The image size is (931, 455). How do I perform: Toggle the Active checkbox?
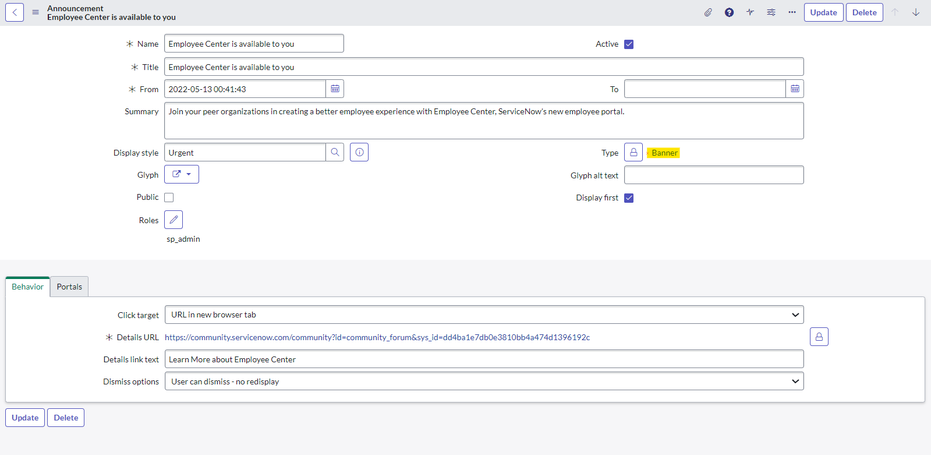629,44
